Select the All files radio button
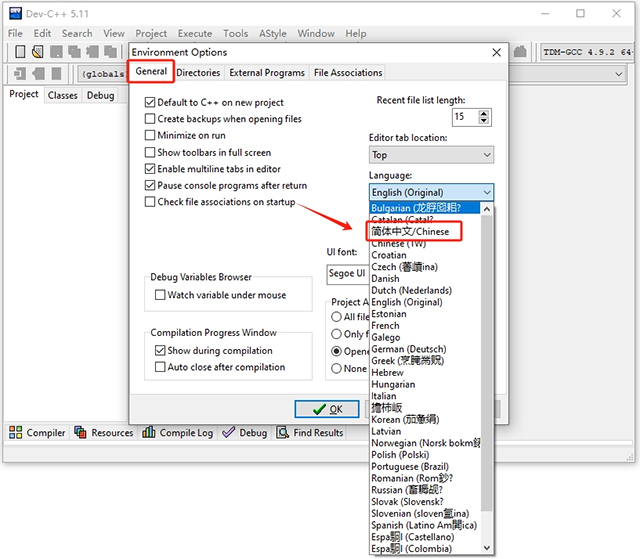This screenshot has height=559, width=640. pyautogui.click(x=336, y=317)
